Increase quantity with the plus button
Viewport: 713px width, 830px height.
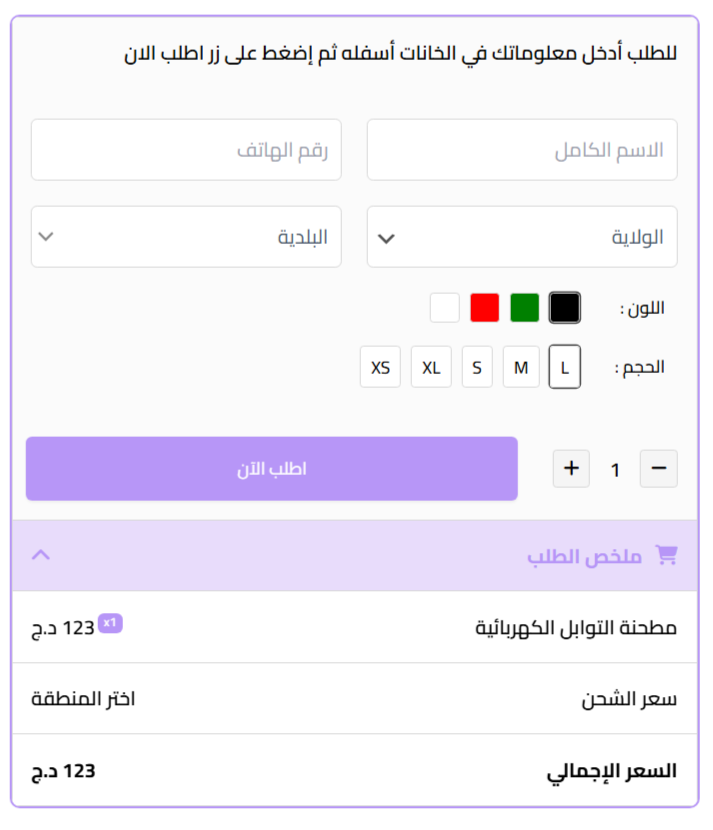[x=571, y=469]
